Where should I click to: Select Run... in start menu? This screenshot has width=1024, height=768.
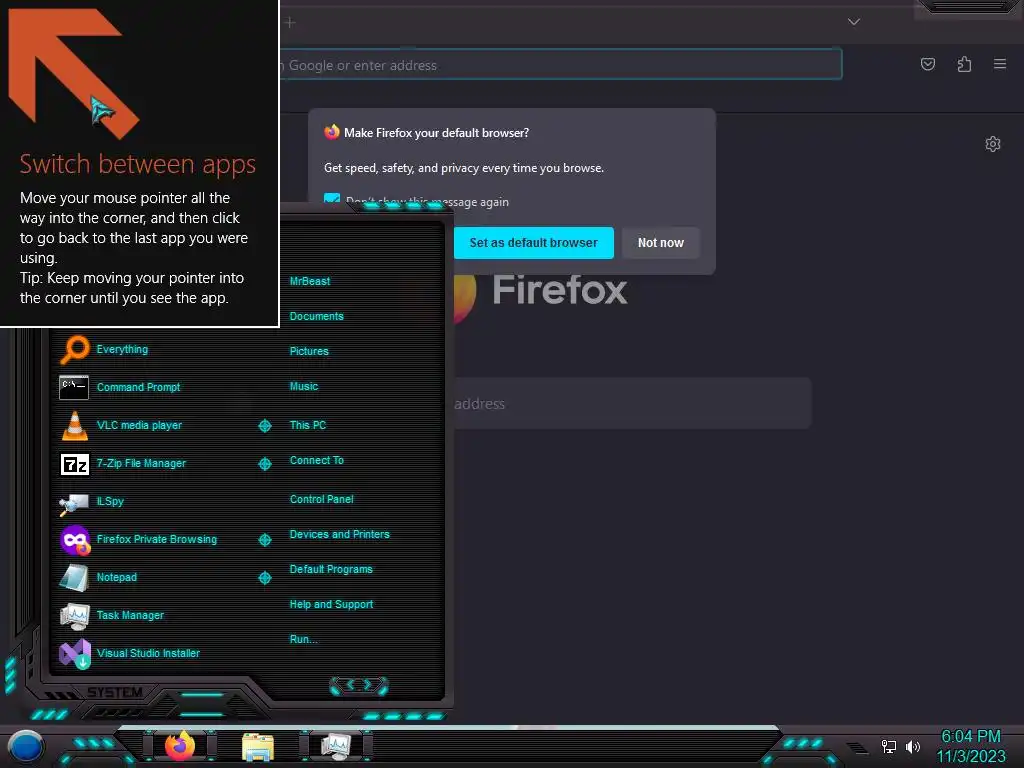[303, 639]
